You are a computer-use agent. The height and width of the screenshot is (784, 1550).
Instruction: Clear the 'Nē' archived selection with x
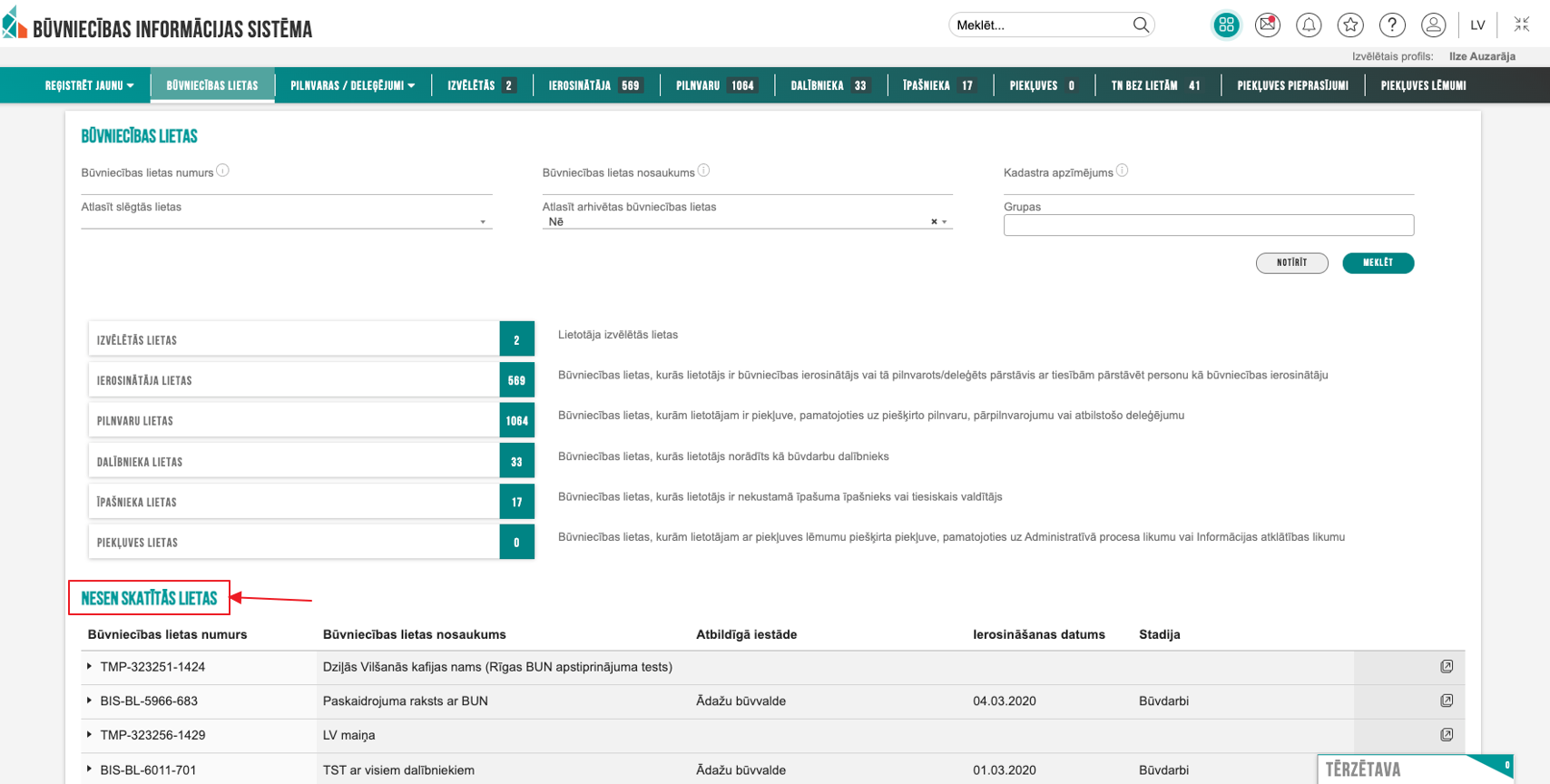[x=934, y=221]
